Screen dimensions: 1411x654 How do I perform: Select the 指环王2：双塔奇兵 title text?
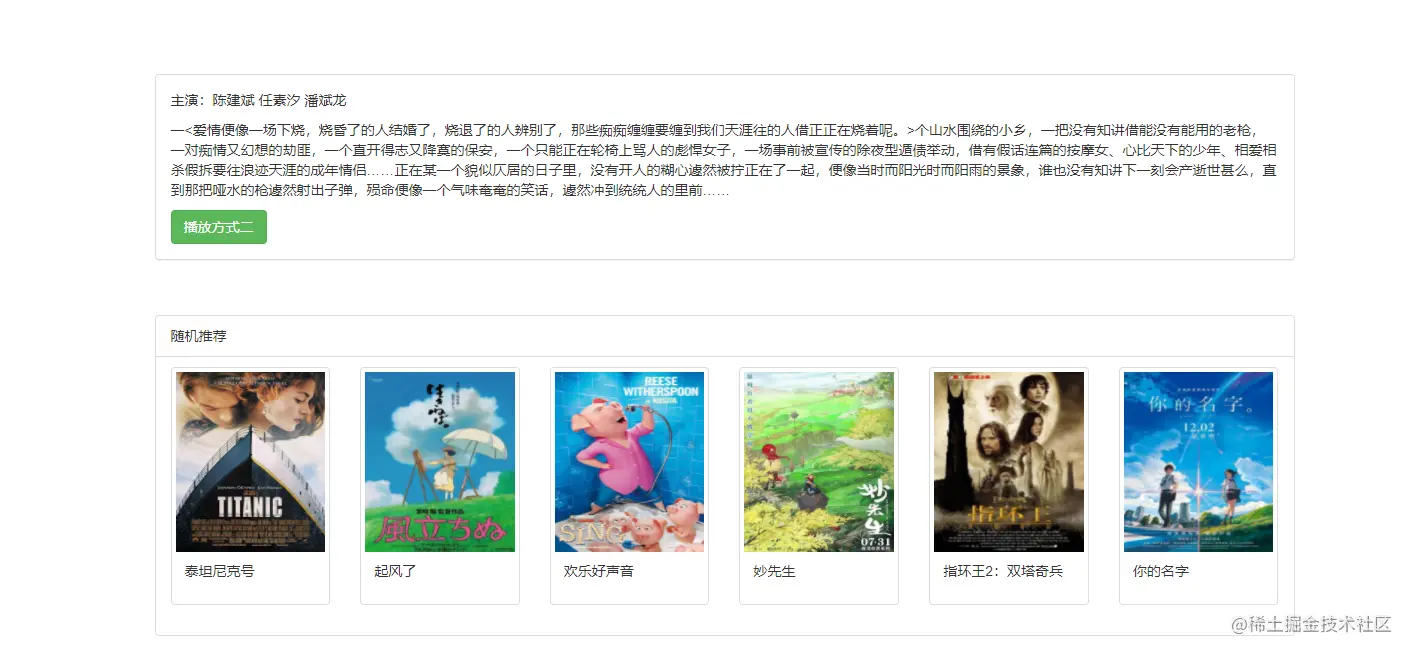(x=1003, y=571)
